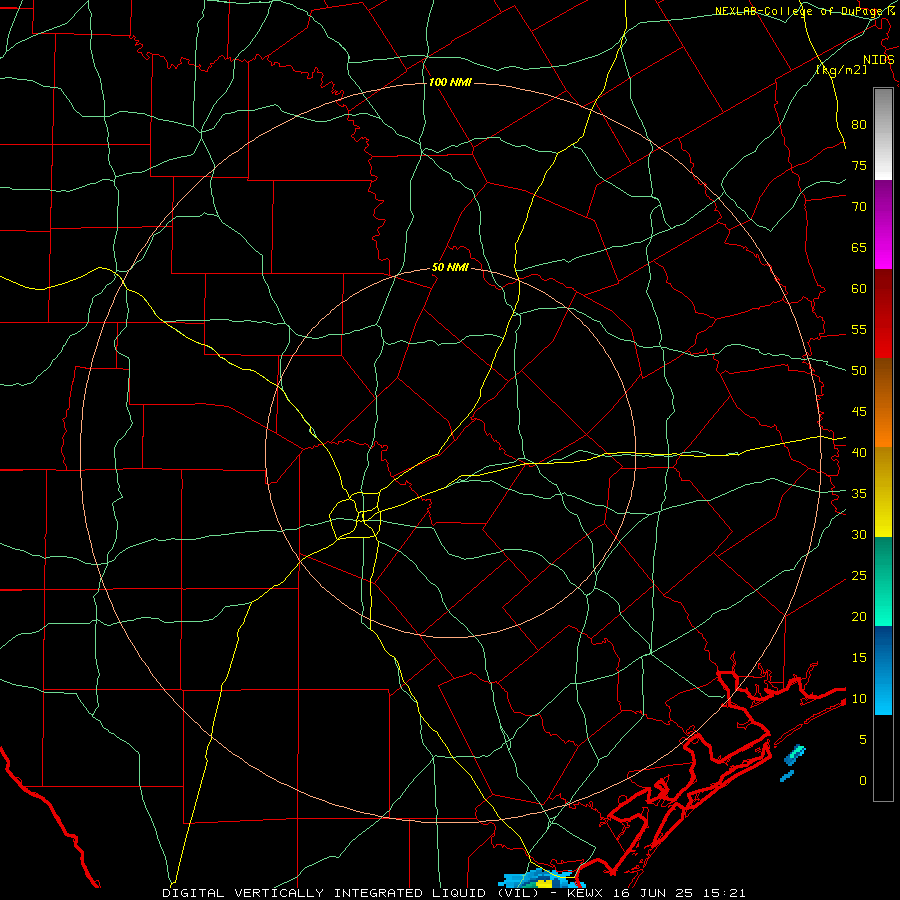Click the 65 value on the scale

point(859,247)
